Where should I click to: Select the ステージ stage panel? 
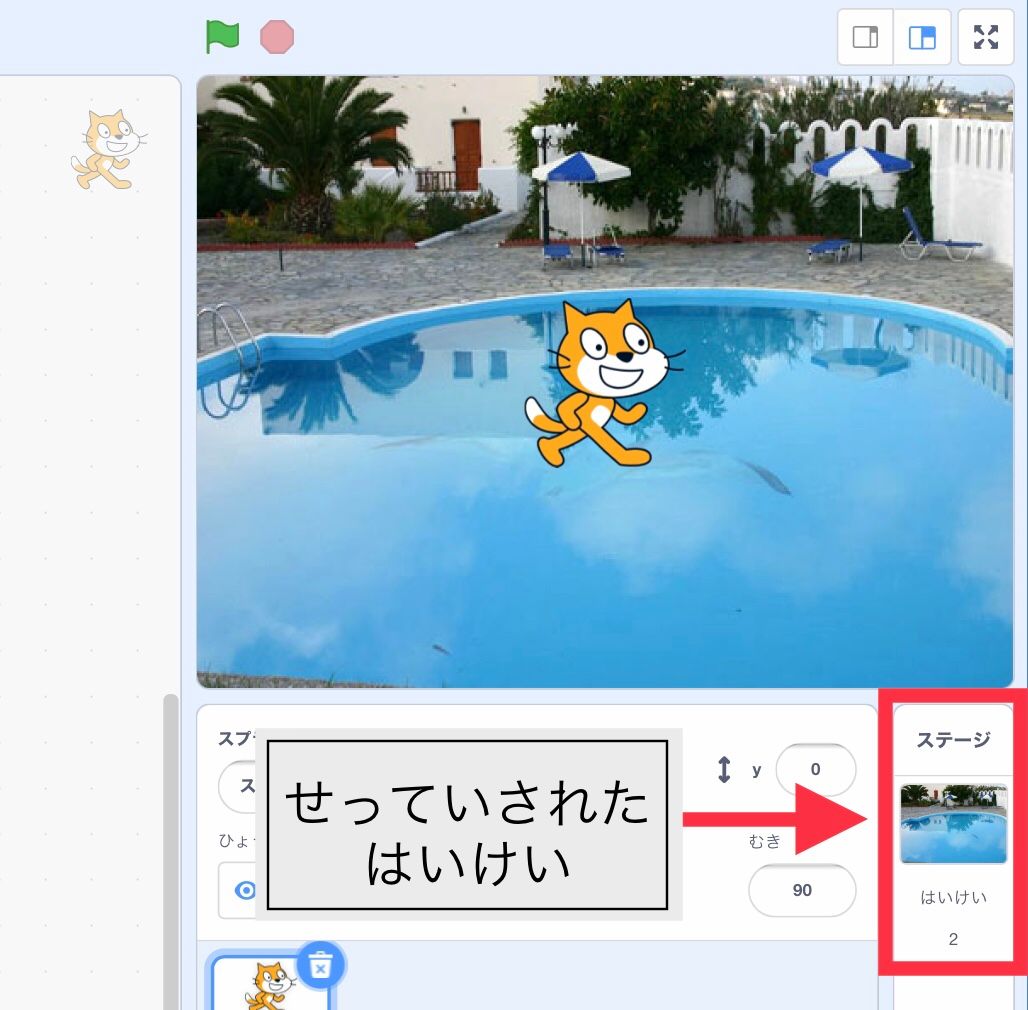[953, 830]
